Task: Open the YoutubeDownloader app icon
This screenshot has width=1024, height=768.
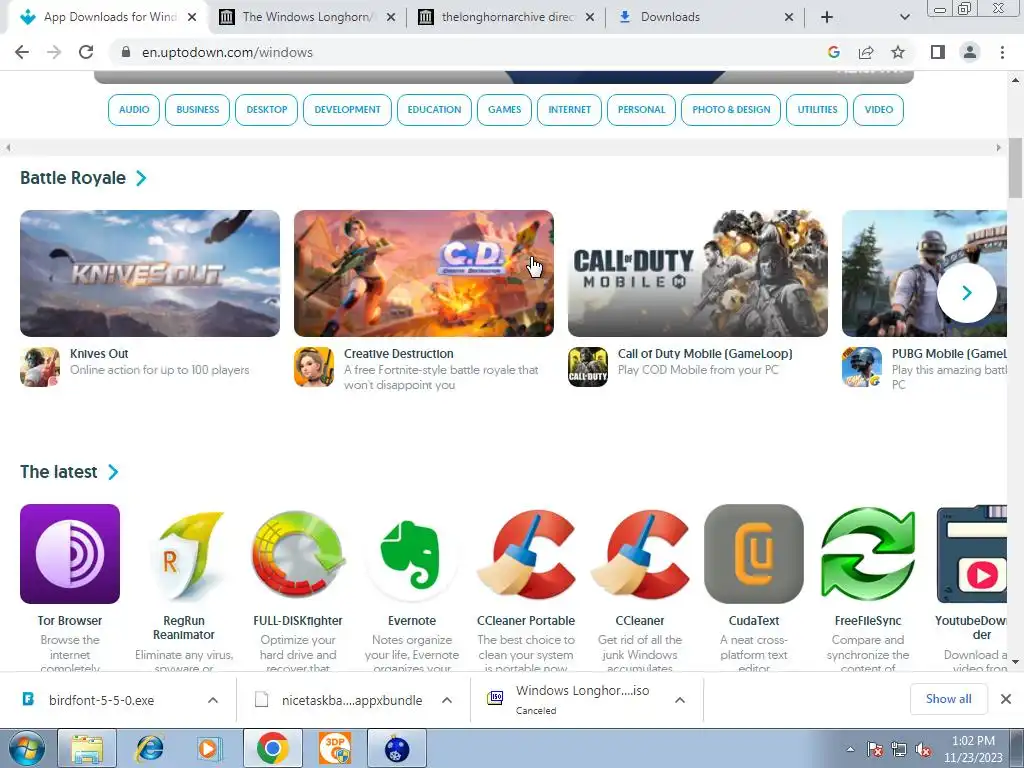Action: (x=972, y=554)
